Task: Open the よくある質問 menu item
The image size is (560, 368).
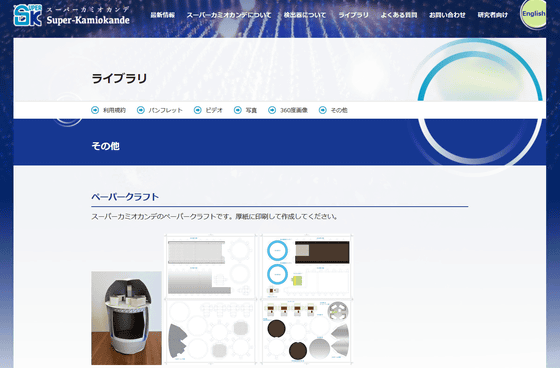Action: pos(399,15)
